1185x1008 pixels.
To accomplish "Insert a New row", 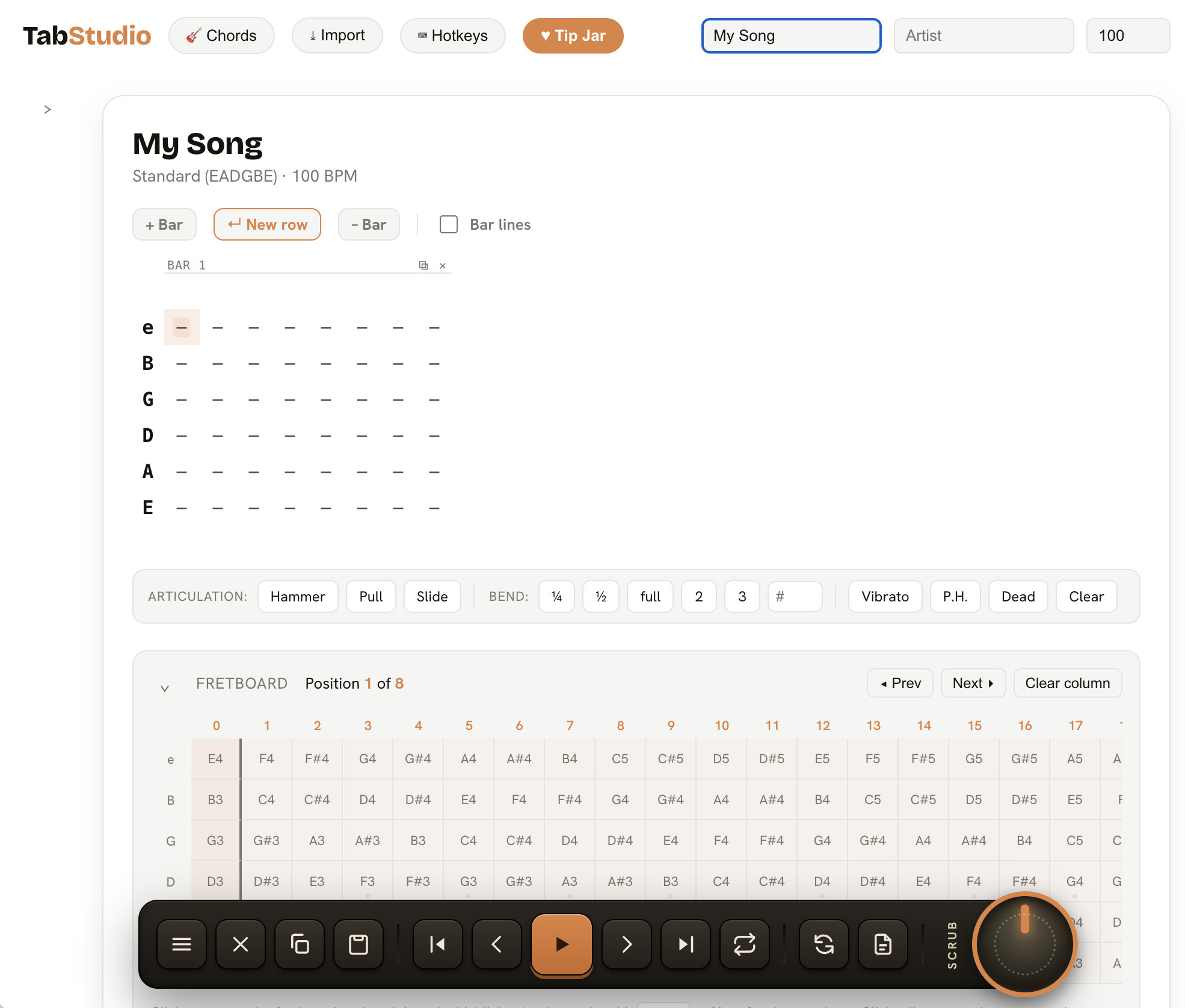I will click(x=267, y=224).
